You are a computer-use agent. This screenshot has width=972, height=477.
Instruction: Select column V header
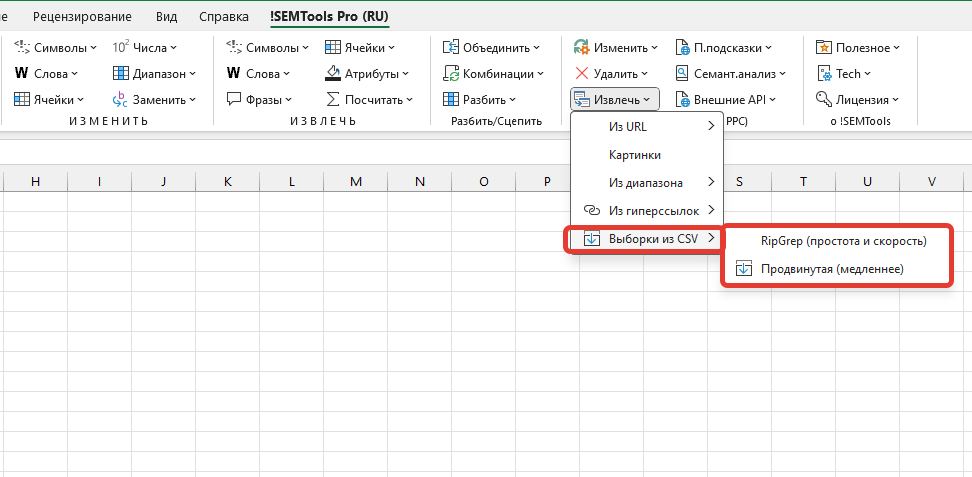[x=932, y=181]
